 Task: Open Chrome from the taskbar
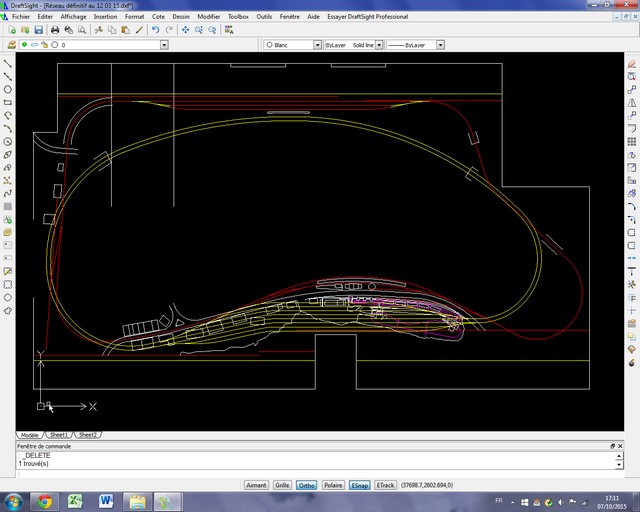pyautogui.click(x=45, y=502)
